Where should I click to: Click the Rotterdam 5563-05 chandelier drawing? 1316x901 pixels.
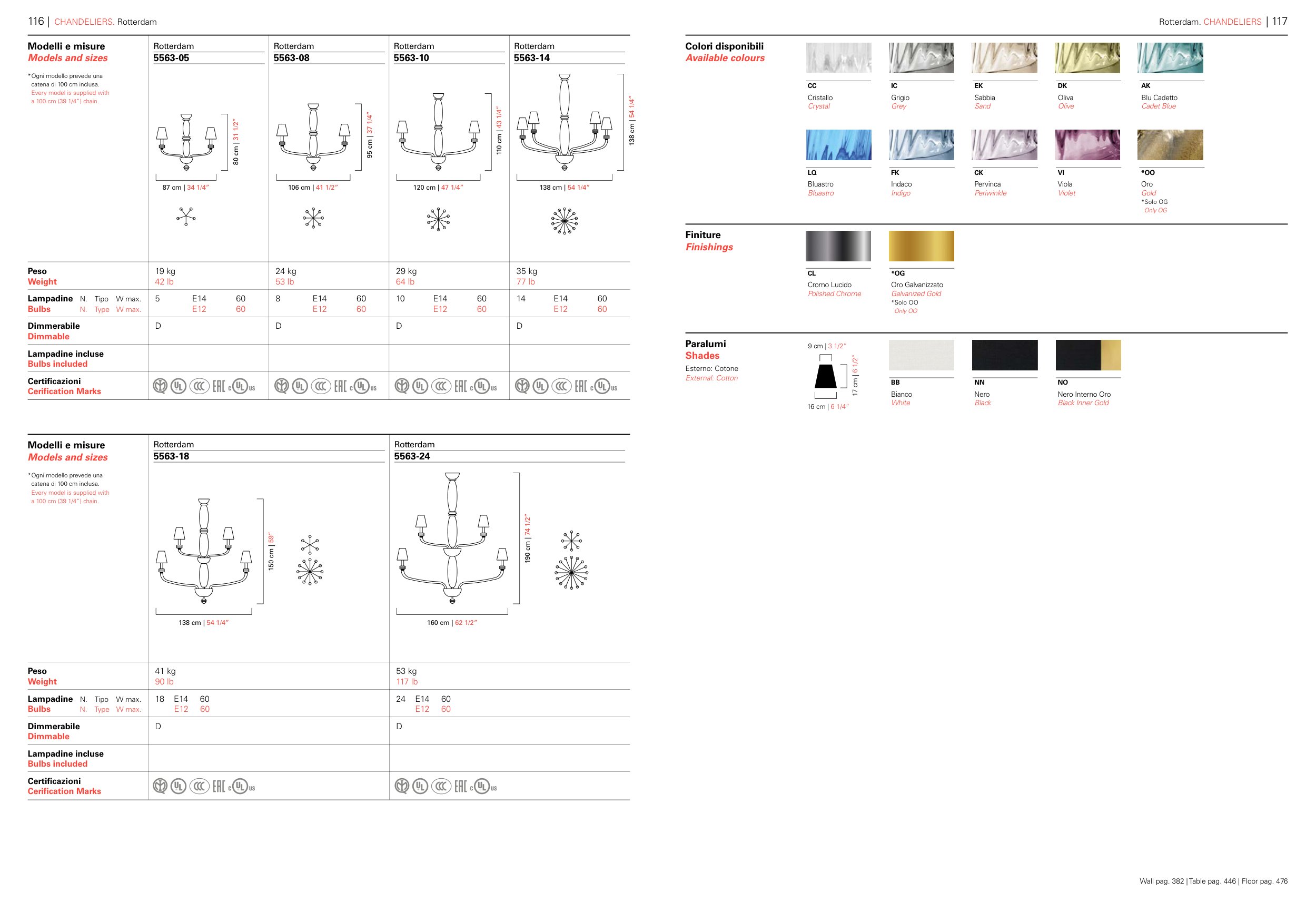186,142
